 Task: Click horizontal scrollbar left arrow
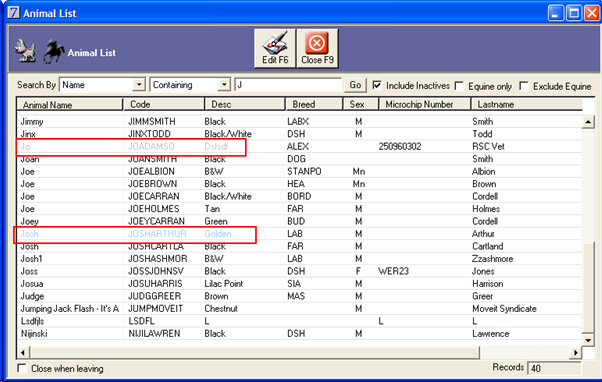pyautogui.click(x=23, y=352)
